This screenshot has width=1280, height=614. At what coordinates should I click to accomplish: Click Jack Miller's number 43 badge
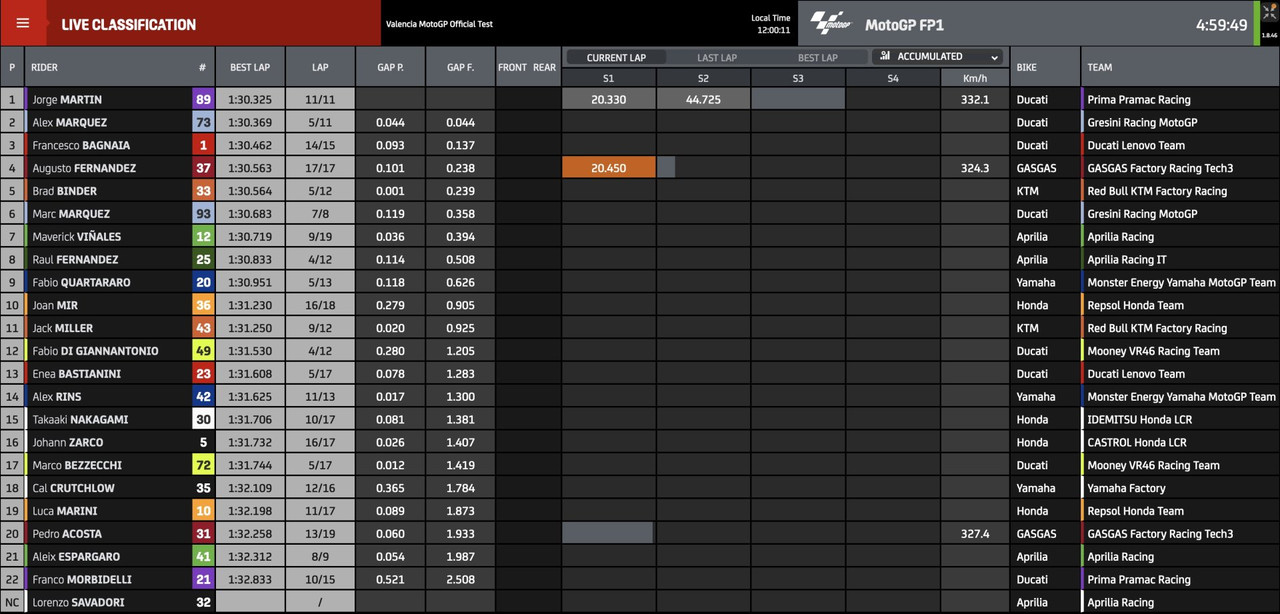tap(203, 328)
